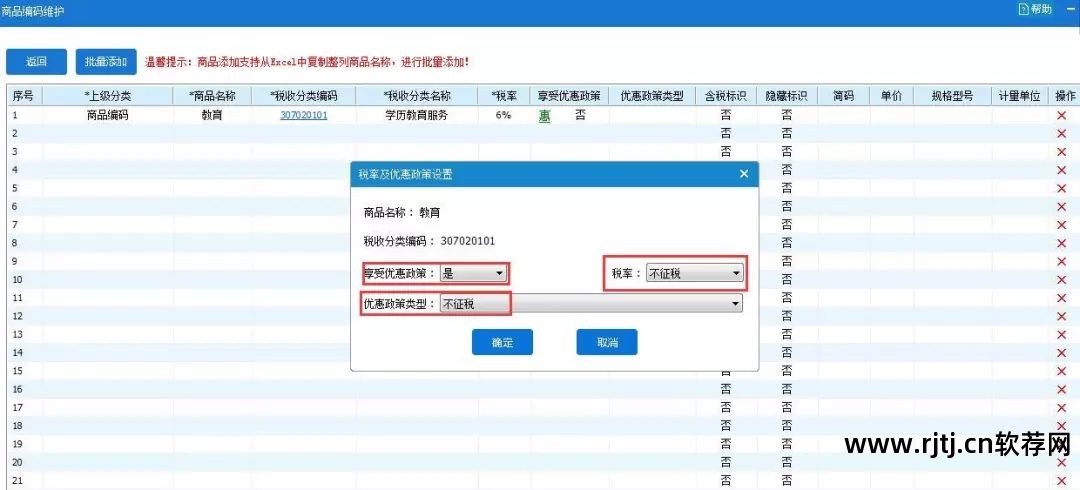The height and width of the screenshot is (490, 1080).
Task: Delete row 13 with red X
Action: point(1061,334)
